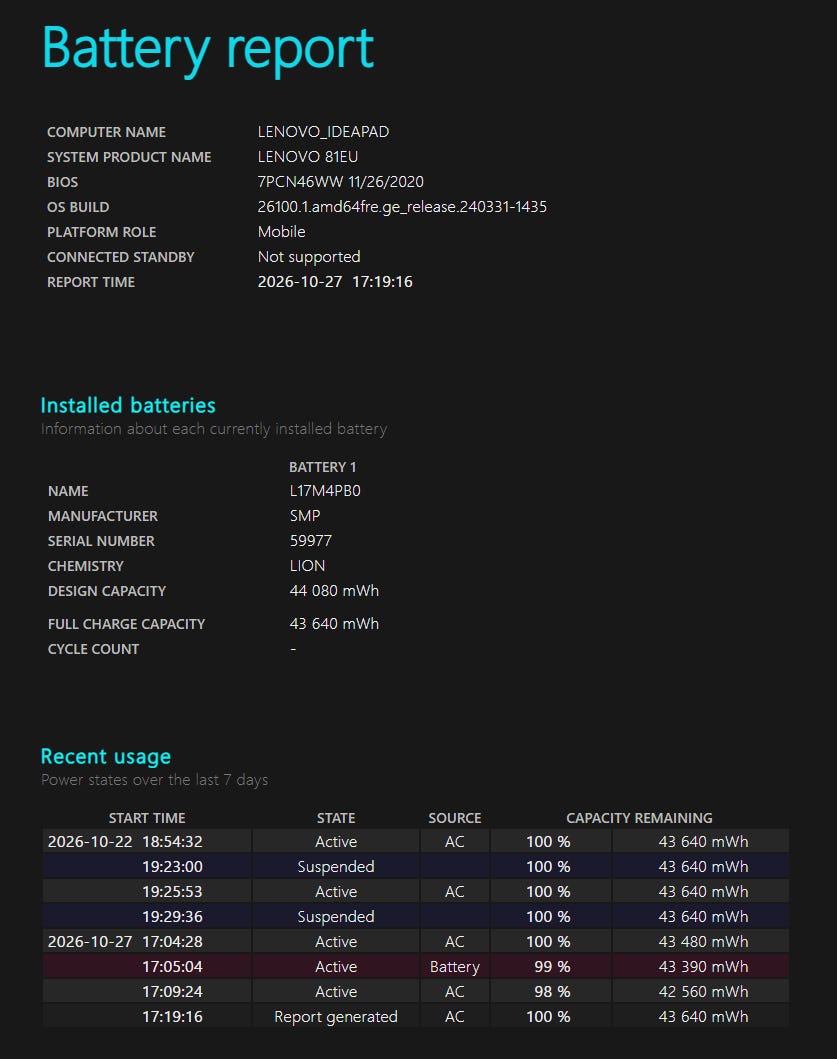
Task: Select the computer name value "LENOVO_IDEAPAD"
Action: (x=323, y=132)
